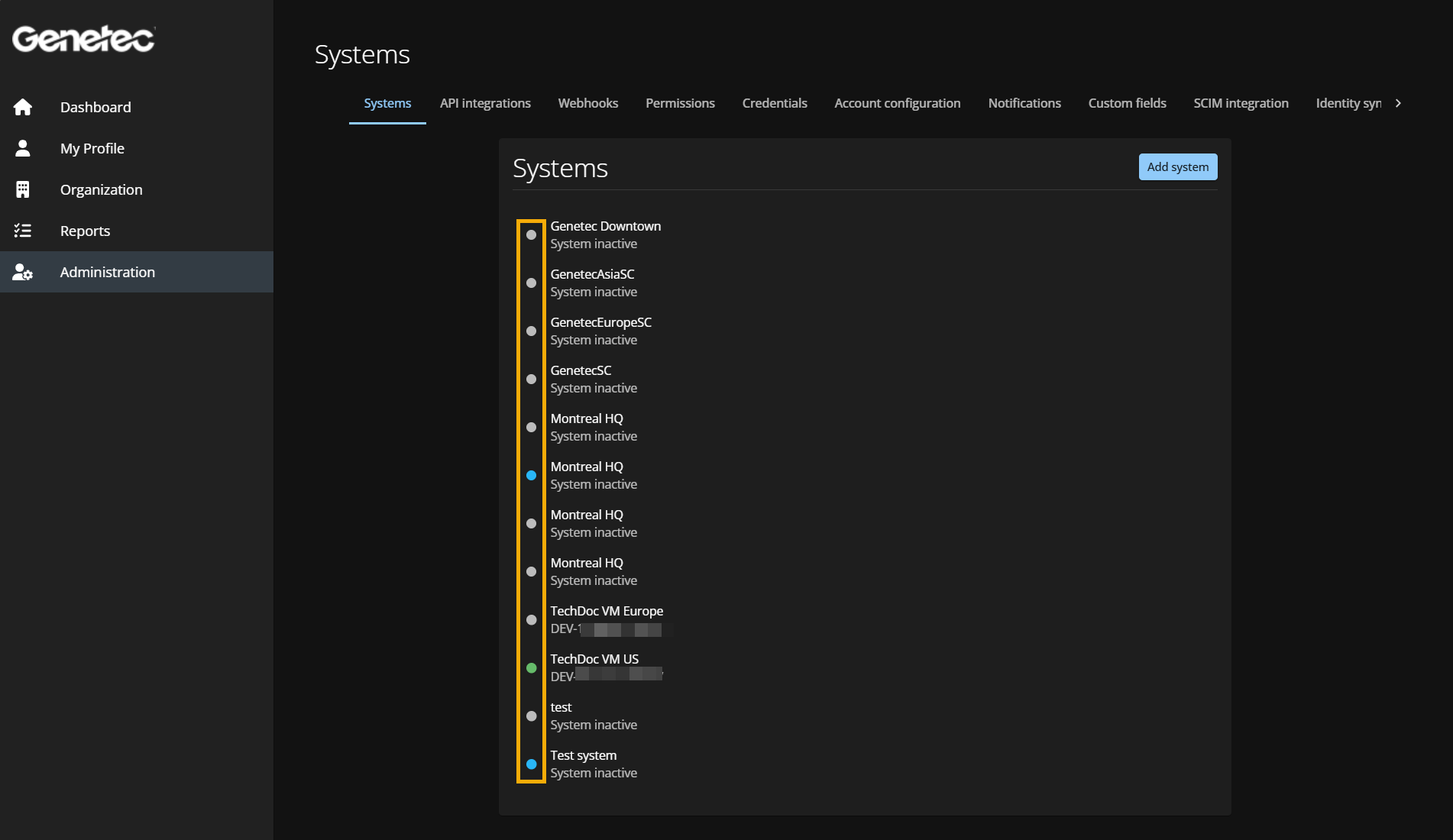
Task: Select the Account configuration tab
Action: click(897, 103)
